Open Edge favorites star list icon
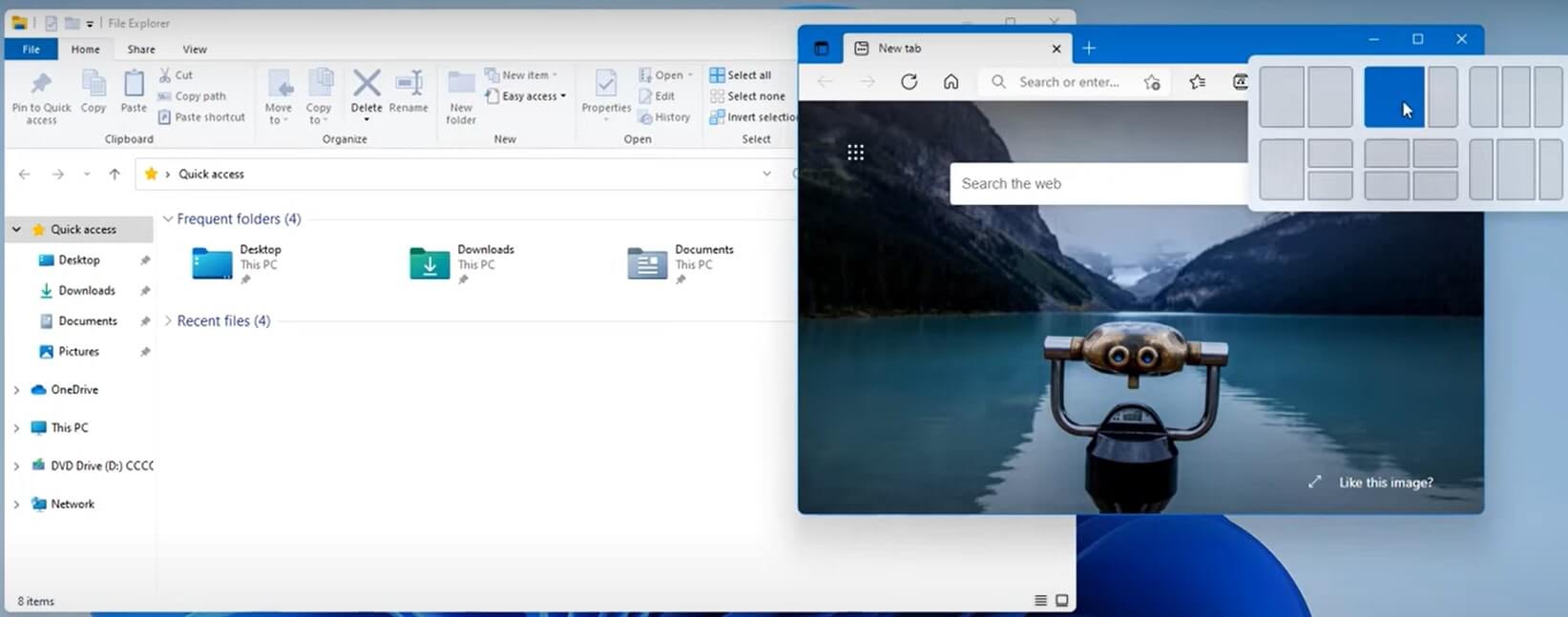Screen dimensions: 1568x617 coord(1197,82)
